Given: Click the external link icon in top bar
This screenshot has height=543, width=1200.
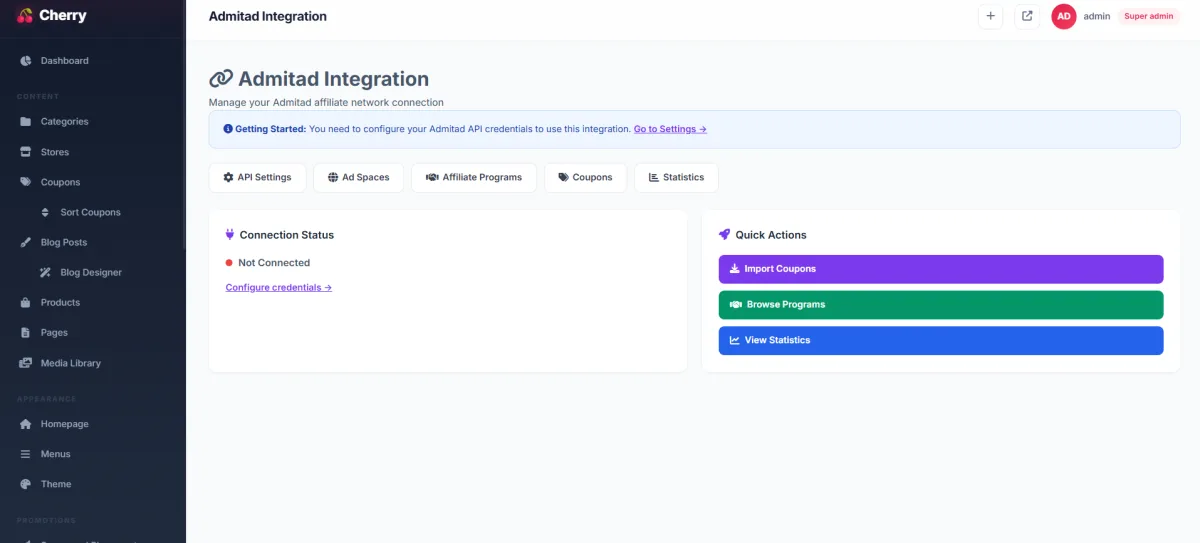Looking at the screenshot, I should click(1027, 16).
